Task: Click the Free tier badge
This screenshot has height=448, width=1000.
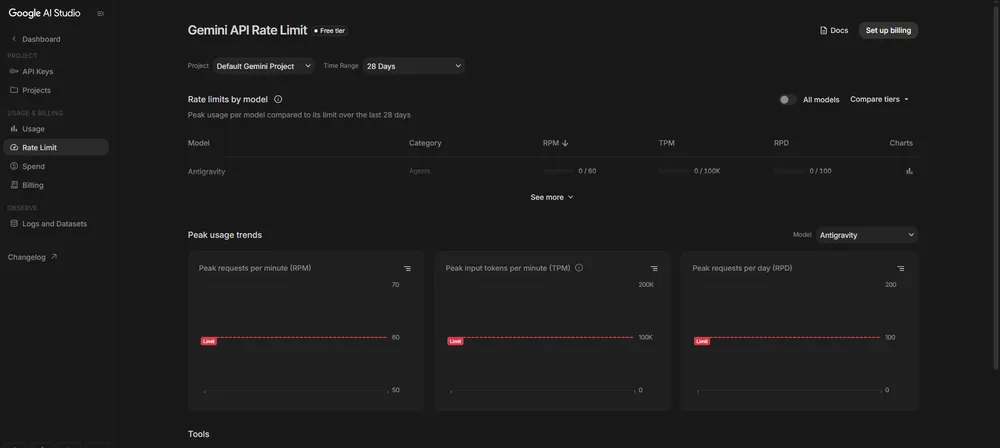Action: (x=330, y=31)
